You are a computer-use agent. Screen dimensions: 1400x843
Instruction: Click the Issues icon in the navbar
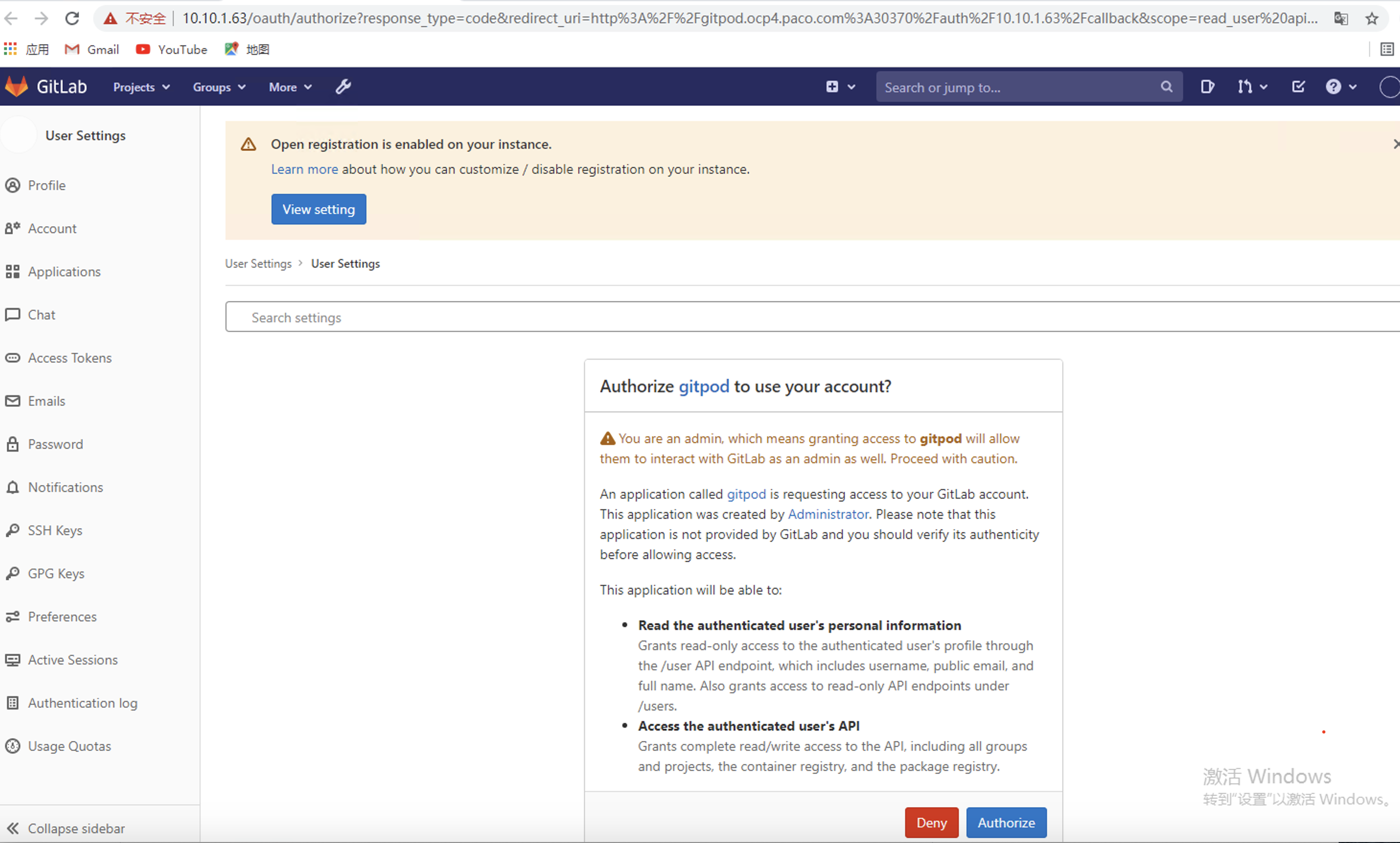pyautogui.click(x=1207, y=86)
